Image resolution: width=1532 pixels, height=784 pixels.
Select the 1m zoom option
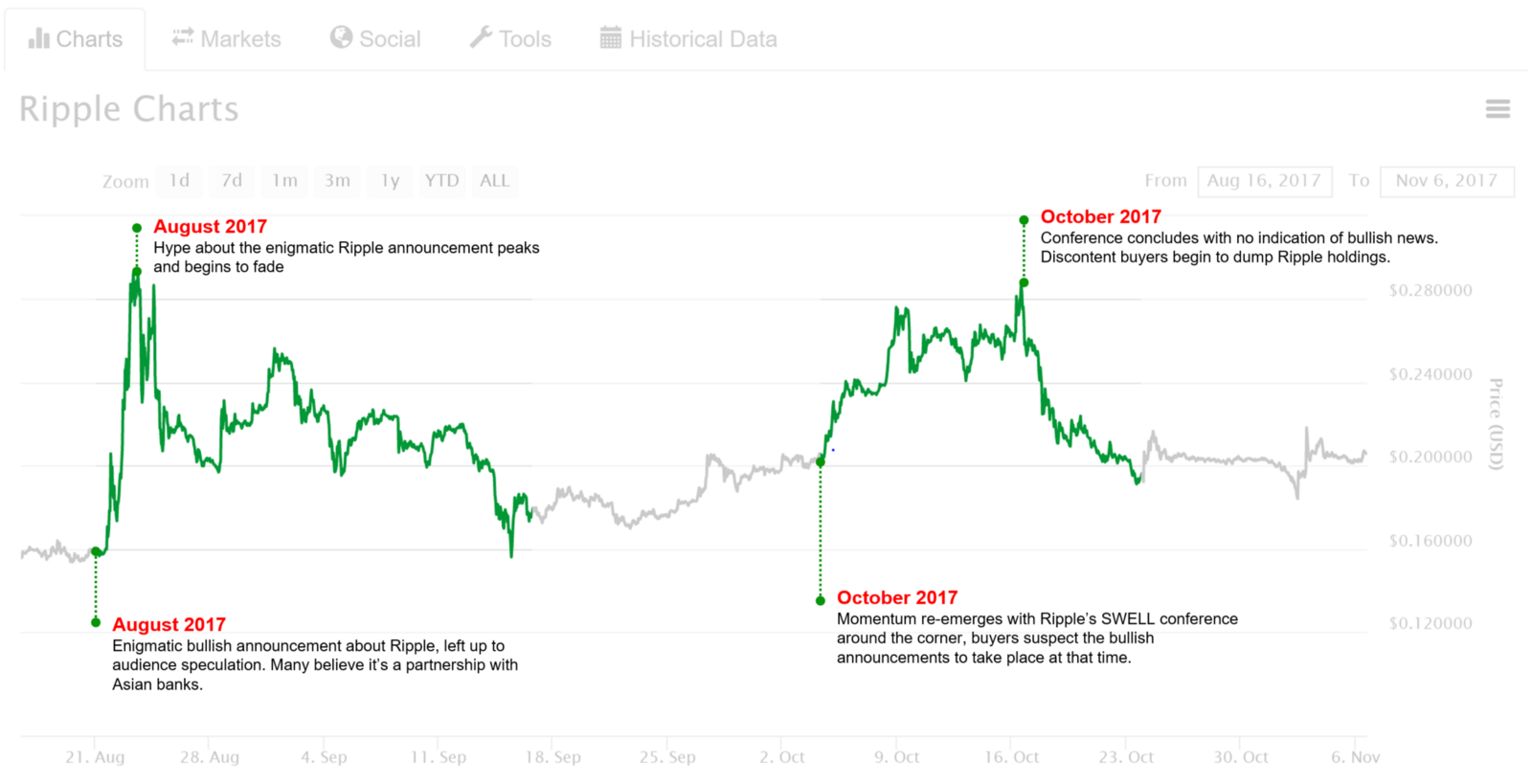(x=284, y=181)
